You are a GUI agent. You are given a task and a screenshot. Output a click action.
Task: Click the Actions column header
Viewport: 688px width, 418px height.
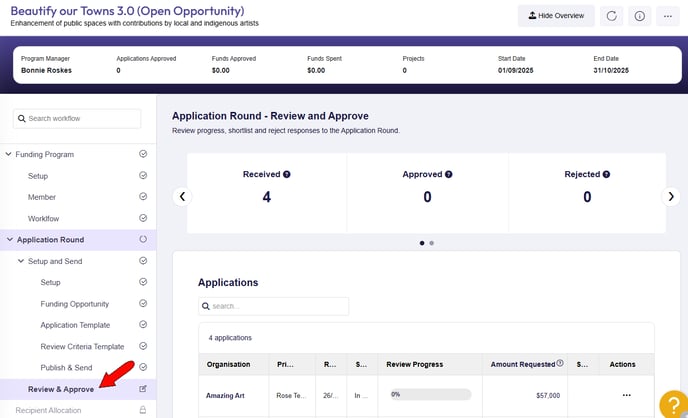pyautogui.click(x=622, y=364)
